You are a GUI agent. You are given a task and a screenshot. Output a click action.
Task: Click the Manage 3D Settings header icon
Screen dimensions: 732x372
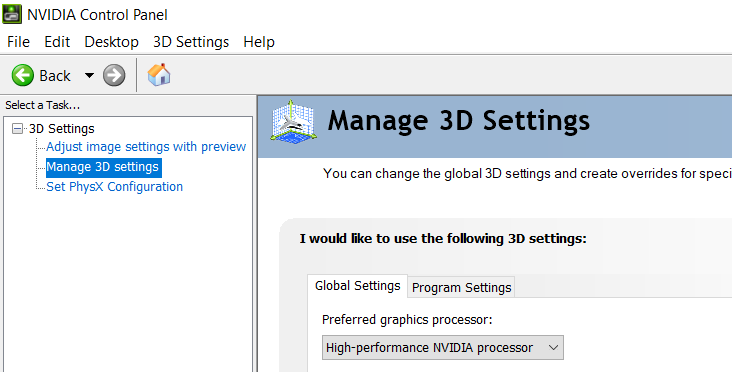tap(293, 121)
